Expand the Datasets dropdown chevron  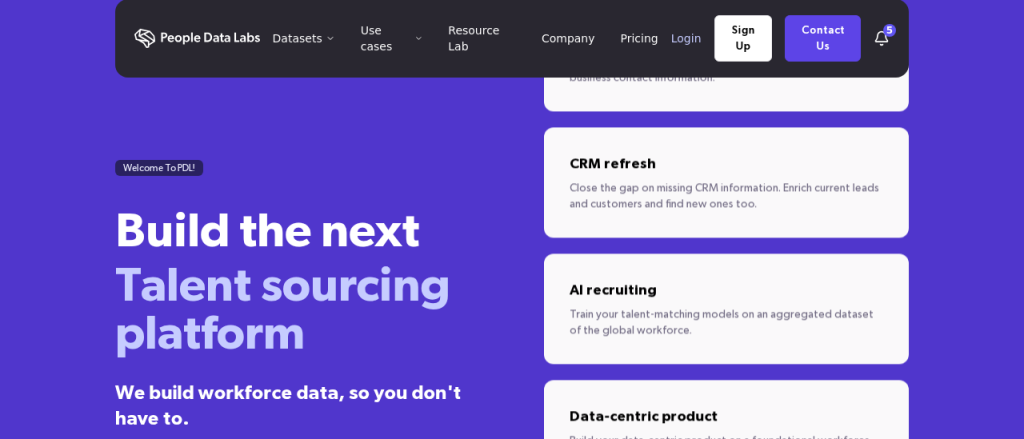[330, 39]
